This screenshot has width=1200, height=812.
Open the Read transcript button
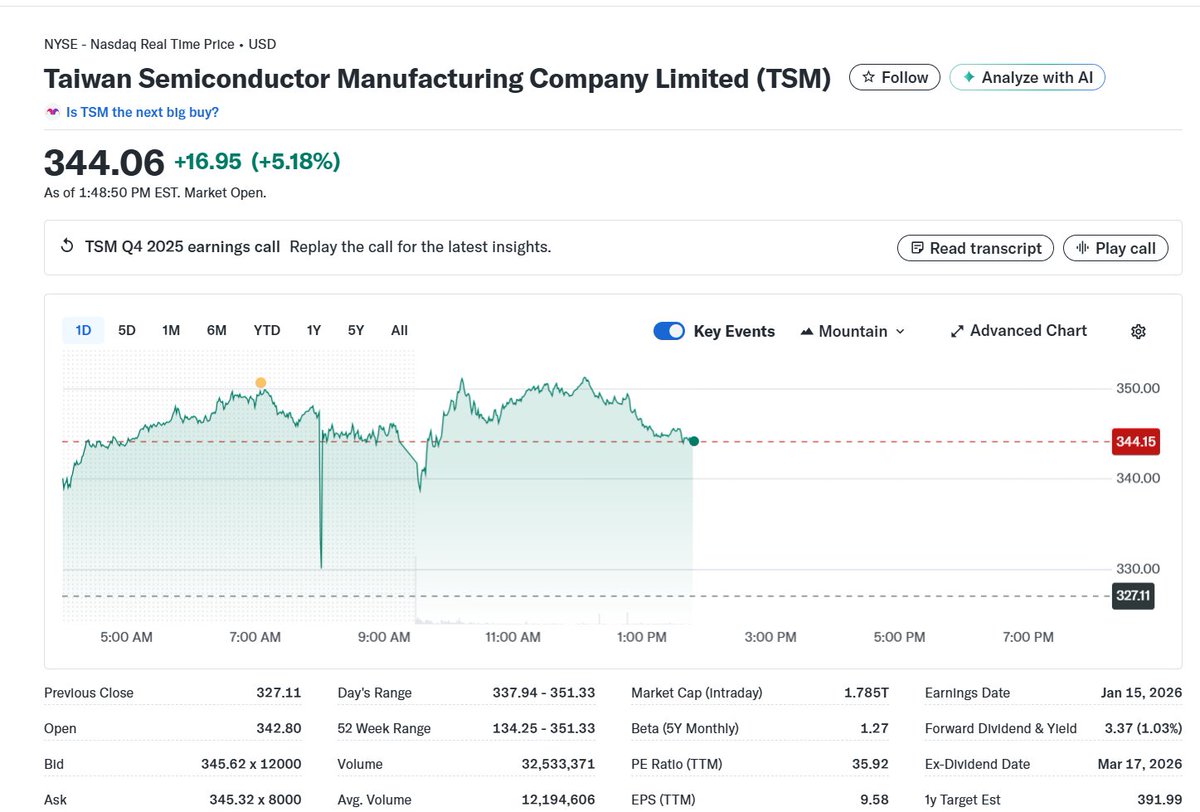(975, 248)
